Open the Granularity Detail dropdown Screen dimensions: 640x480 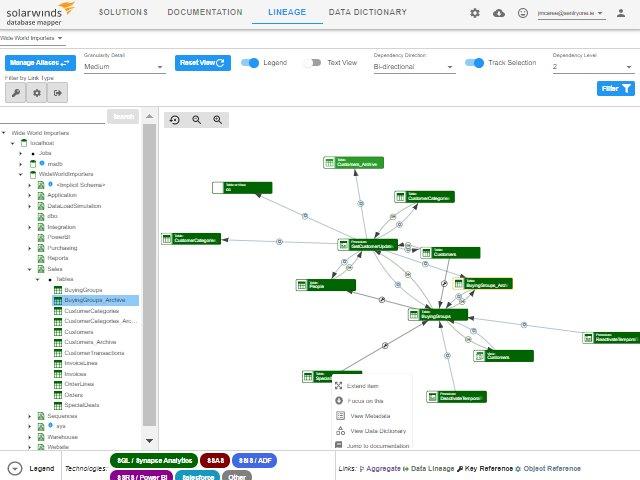point(124,67)
